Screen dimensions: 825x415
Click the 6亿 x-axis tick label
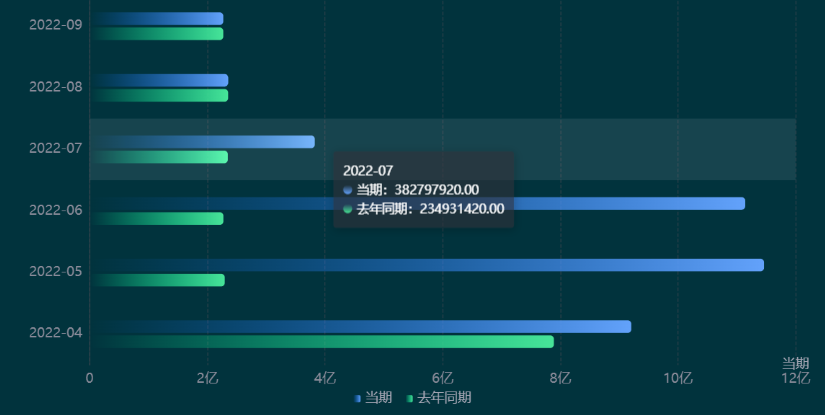442,378
